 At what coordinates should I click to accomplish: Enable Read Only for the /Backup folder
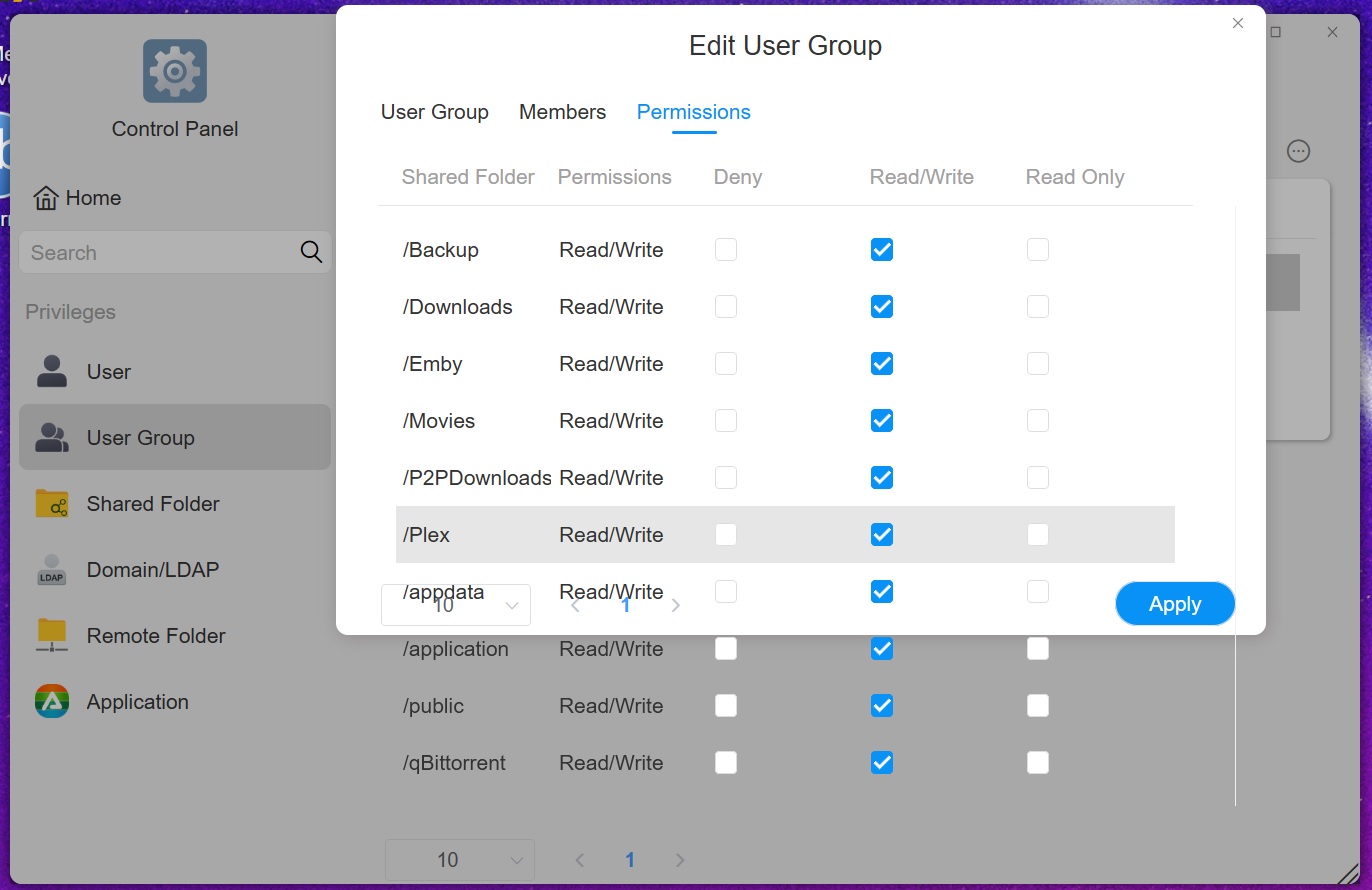coord(1038,250)
